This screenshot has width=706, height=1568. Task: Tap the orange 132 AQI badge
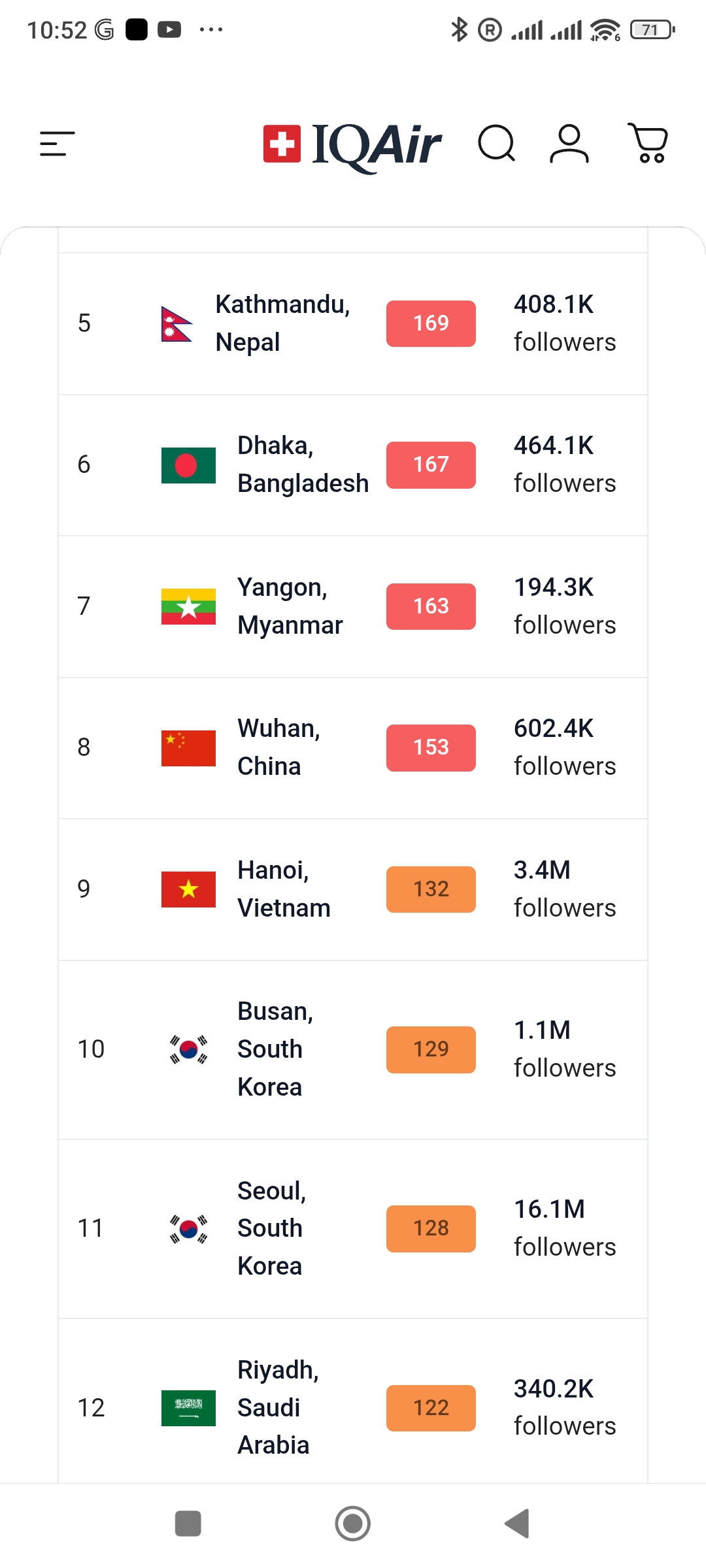431,889
